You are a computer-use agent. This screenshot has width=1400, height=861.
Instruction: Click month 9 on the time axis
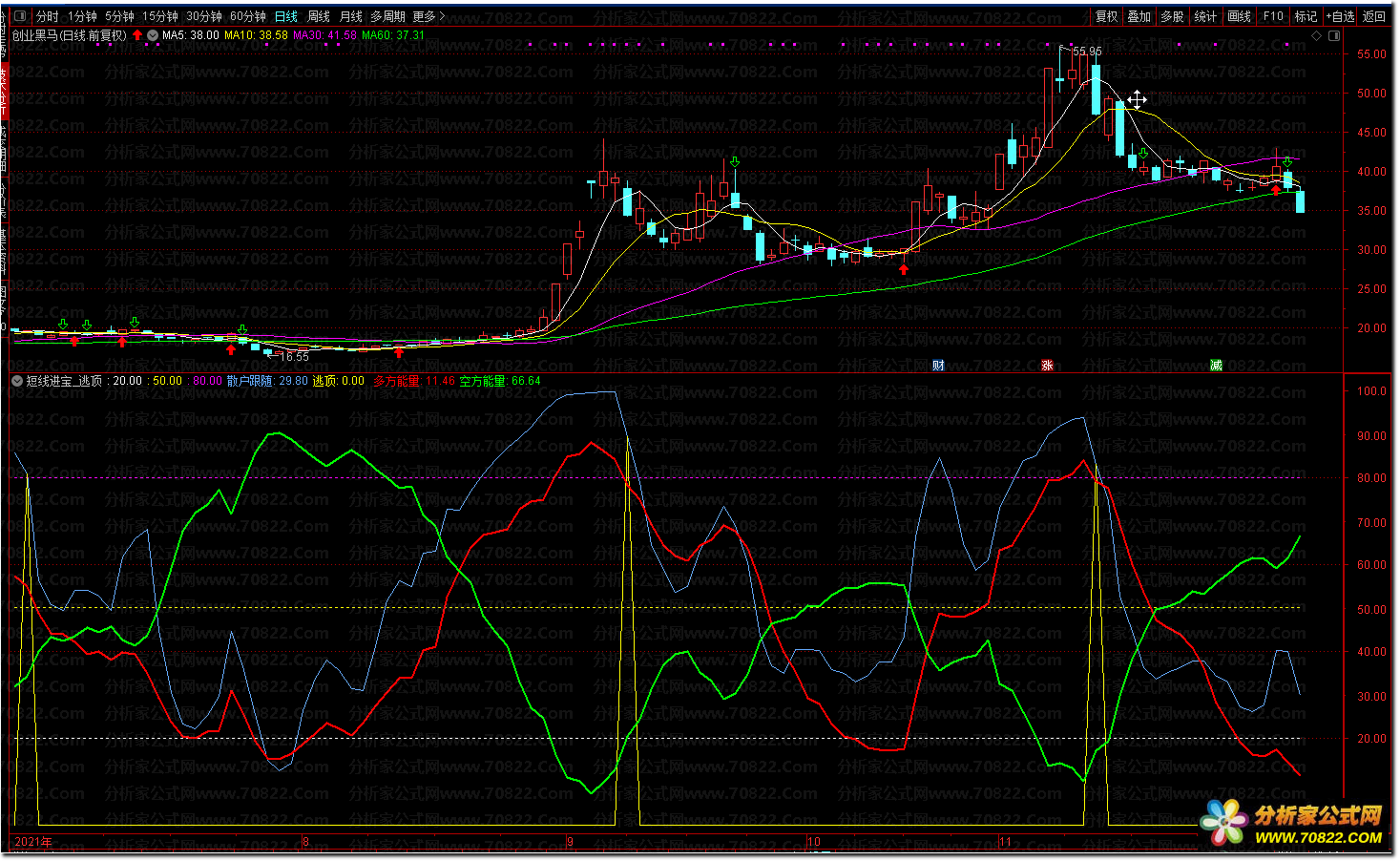pyautogui.click(x=570, y=842)
